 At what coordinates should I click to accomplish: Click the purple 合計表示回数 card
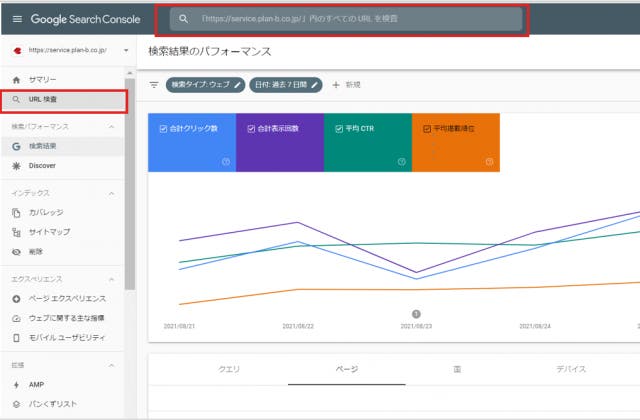pos(280,142)
